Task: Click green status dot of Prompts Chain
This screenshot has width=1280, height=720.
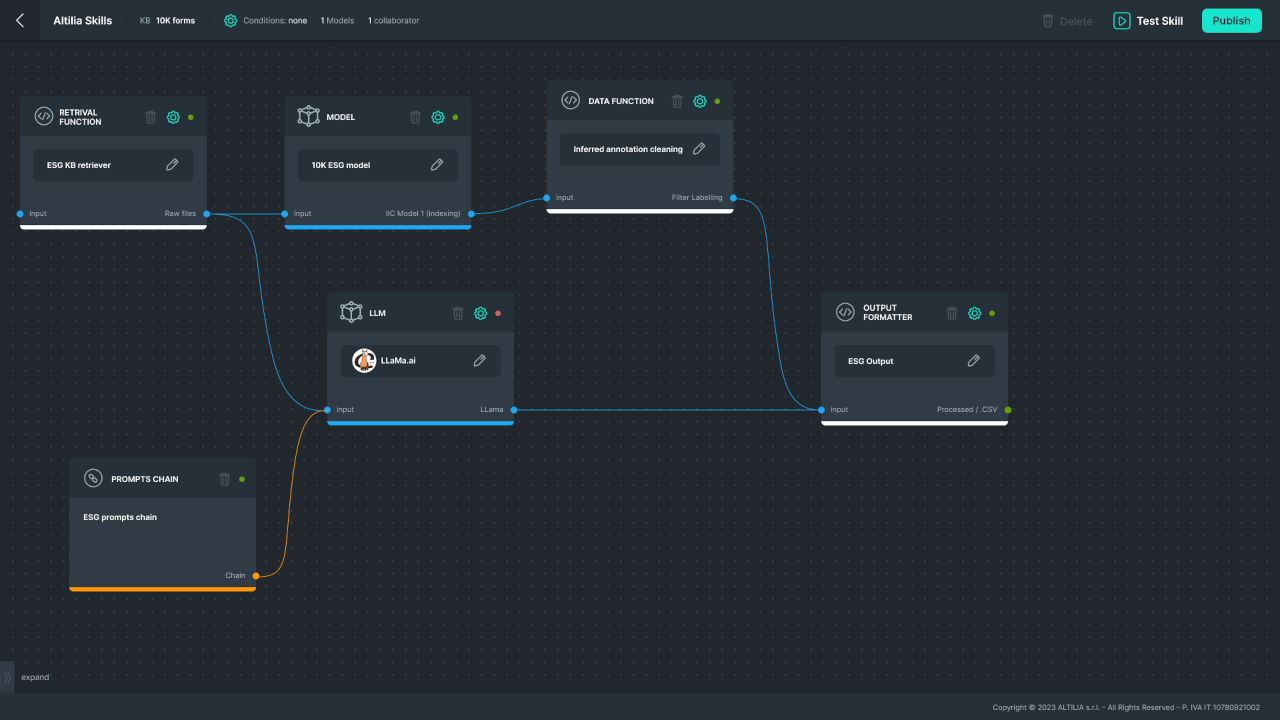Action: [x=242, y=479]
